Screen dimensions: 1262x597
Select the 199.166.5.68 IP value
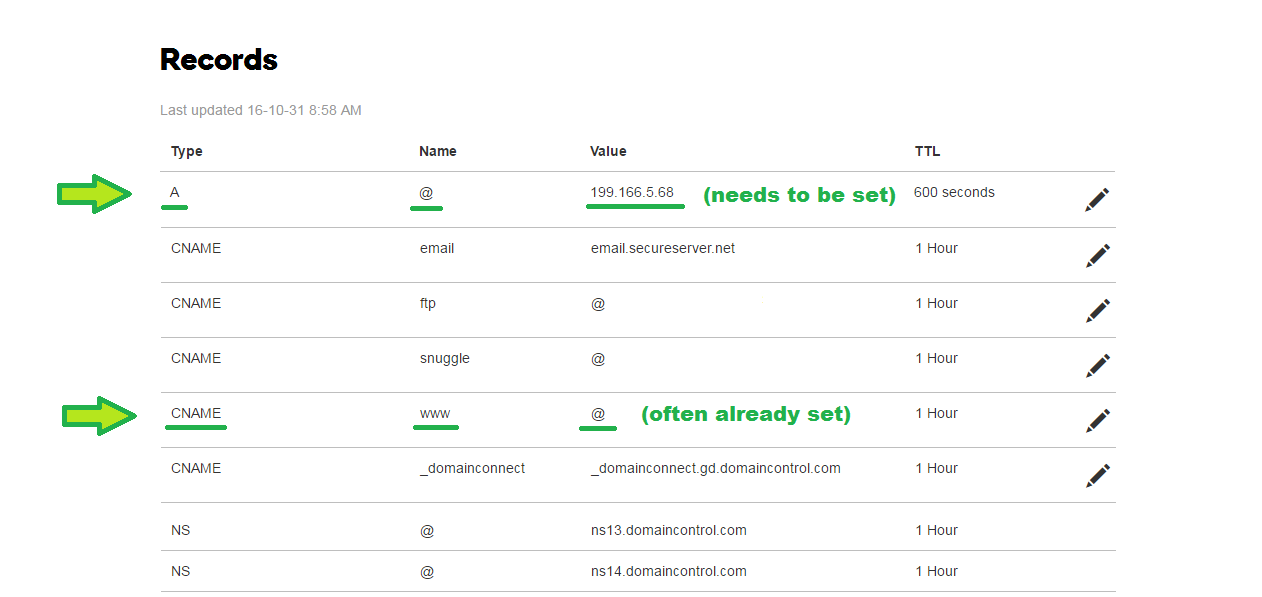632,192
